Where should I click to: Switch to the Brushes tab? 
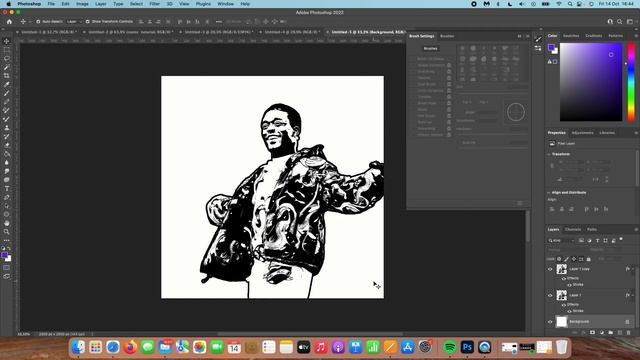click(447, 36)
